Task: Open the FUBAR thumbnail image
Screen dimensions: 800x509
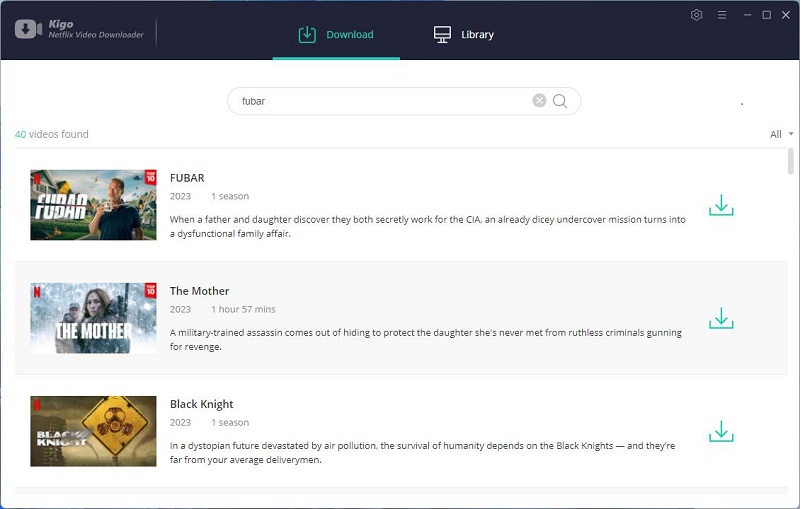Action: point(93,205)
